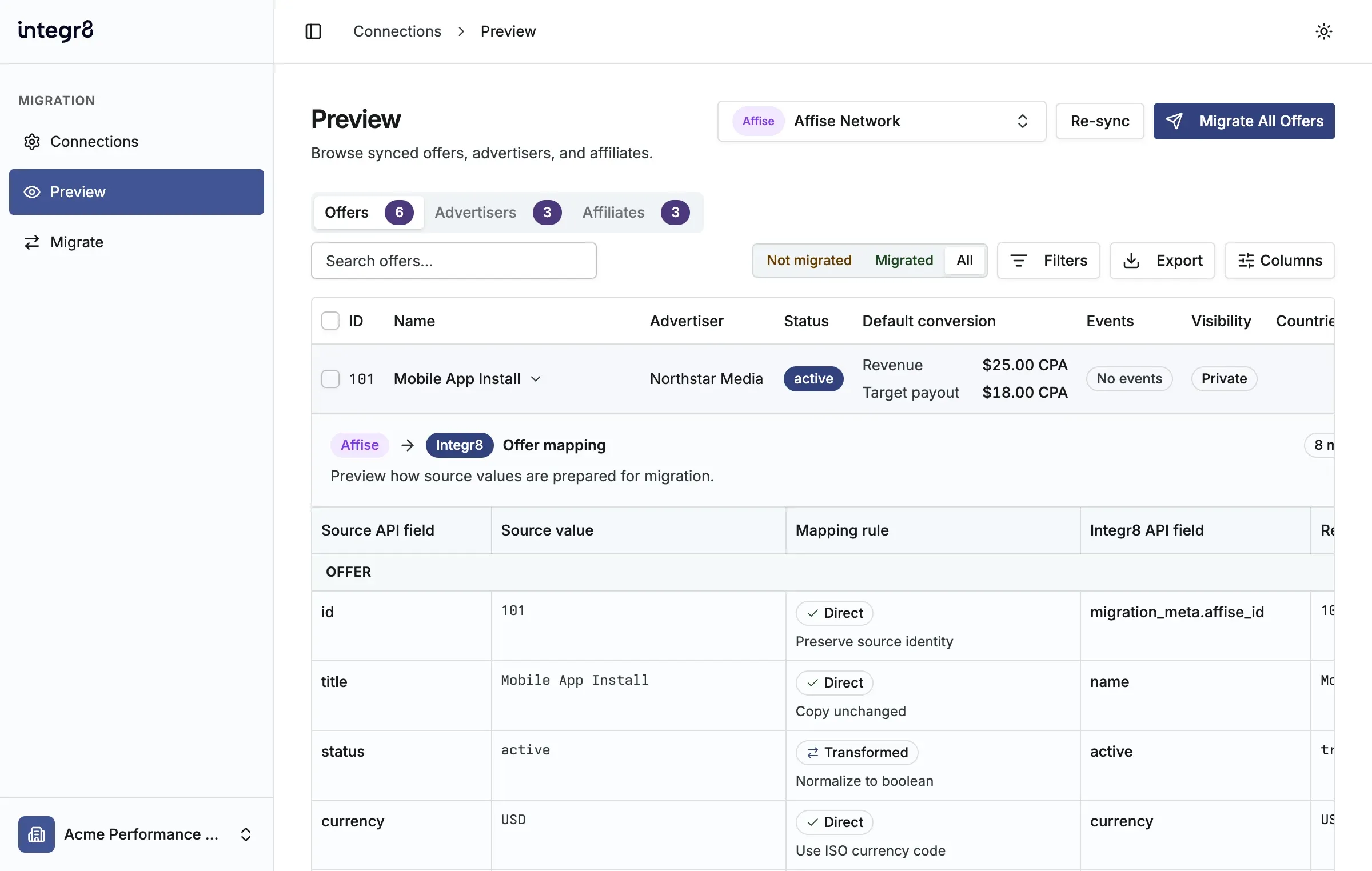Click the paper plane icon on Migrate All Offers
1372x871 pixels.
point(1174,121)
